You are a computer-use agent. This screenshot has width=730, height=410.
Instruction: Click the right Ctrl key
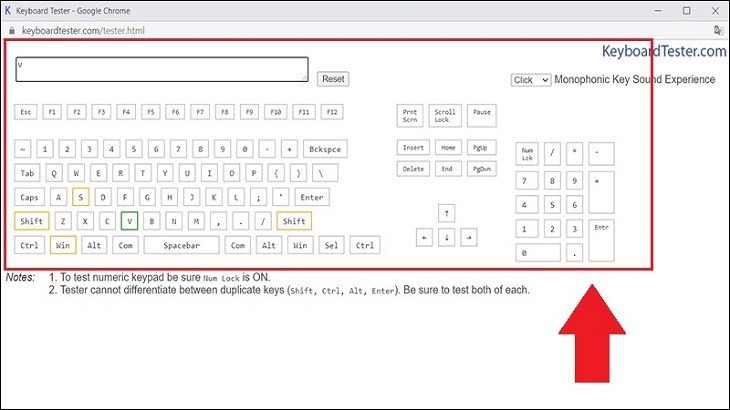coord(365,245)
